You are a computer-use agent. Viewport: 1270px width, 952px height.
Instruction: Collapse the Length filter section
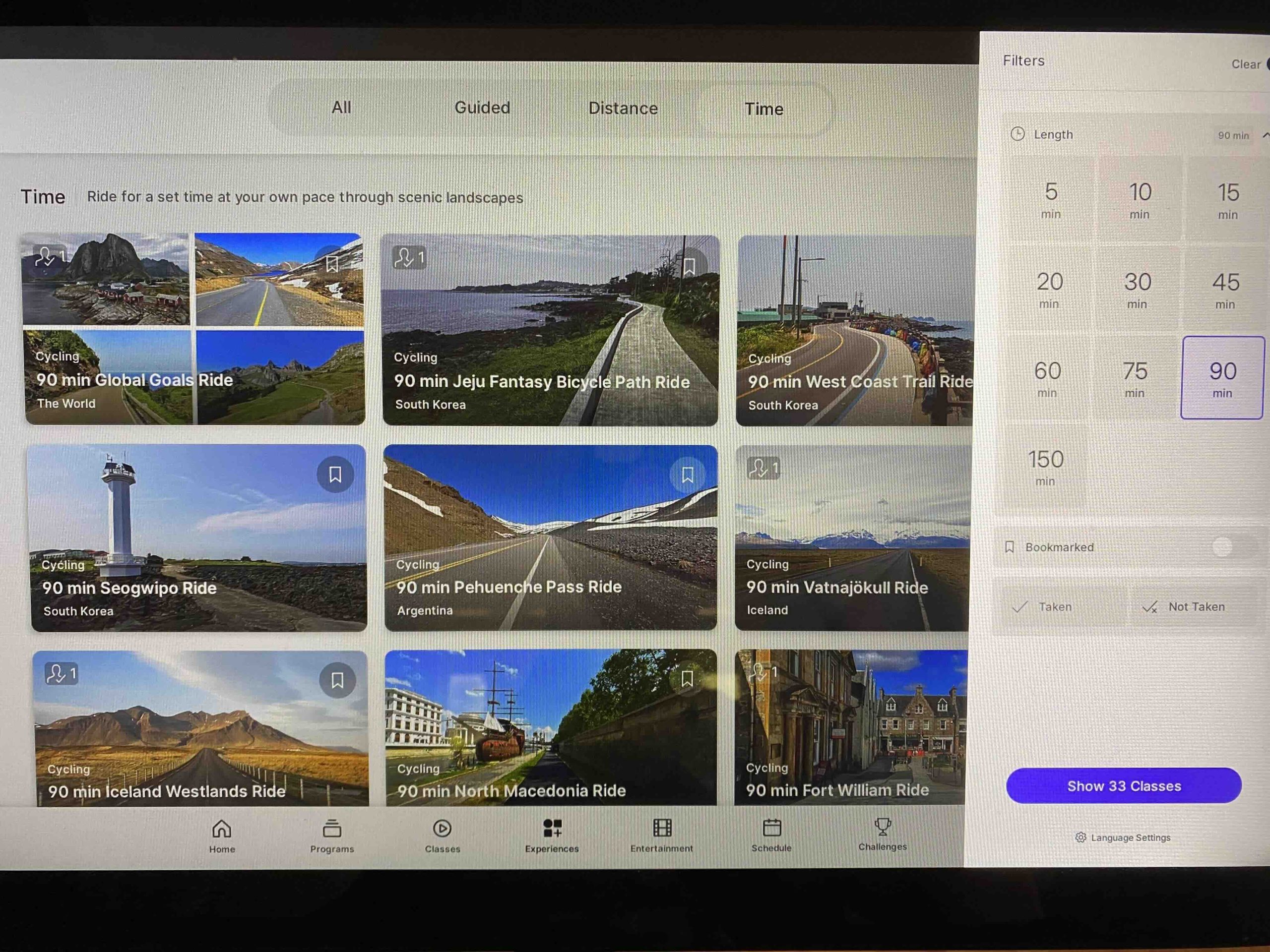point(1265,135)
